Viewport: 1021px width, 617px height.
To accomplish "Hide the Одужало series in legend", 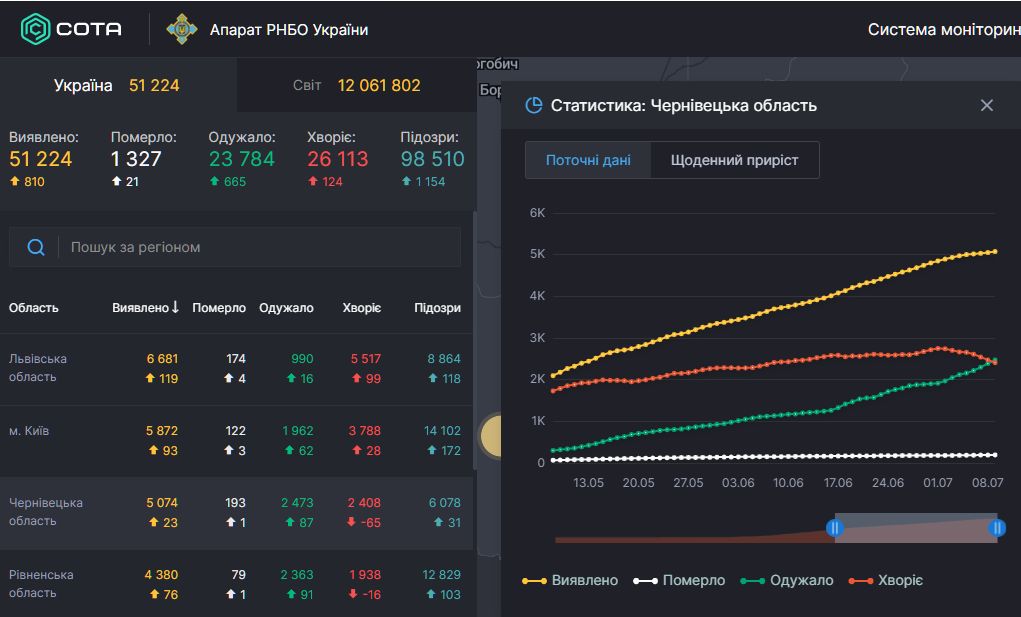I will point(787,580).
